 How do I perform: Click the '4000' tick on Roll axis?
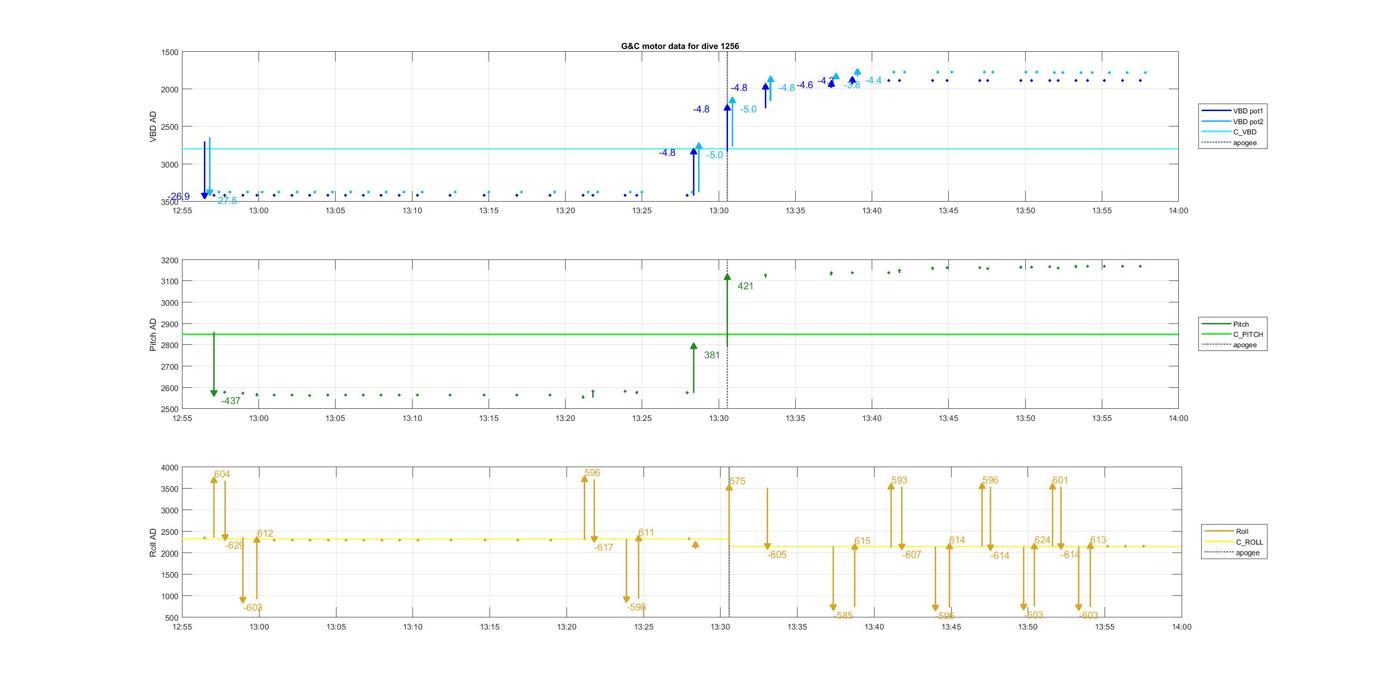[x=169, y=468]
